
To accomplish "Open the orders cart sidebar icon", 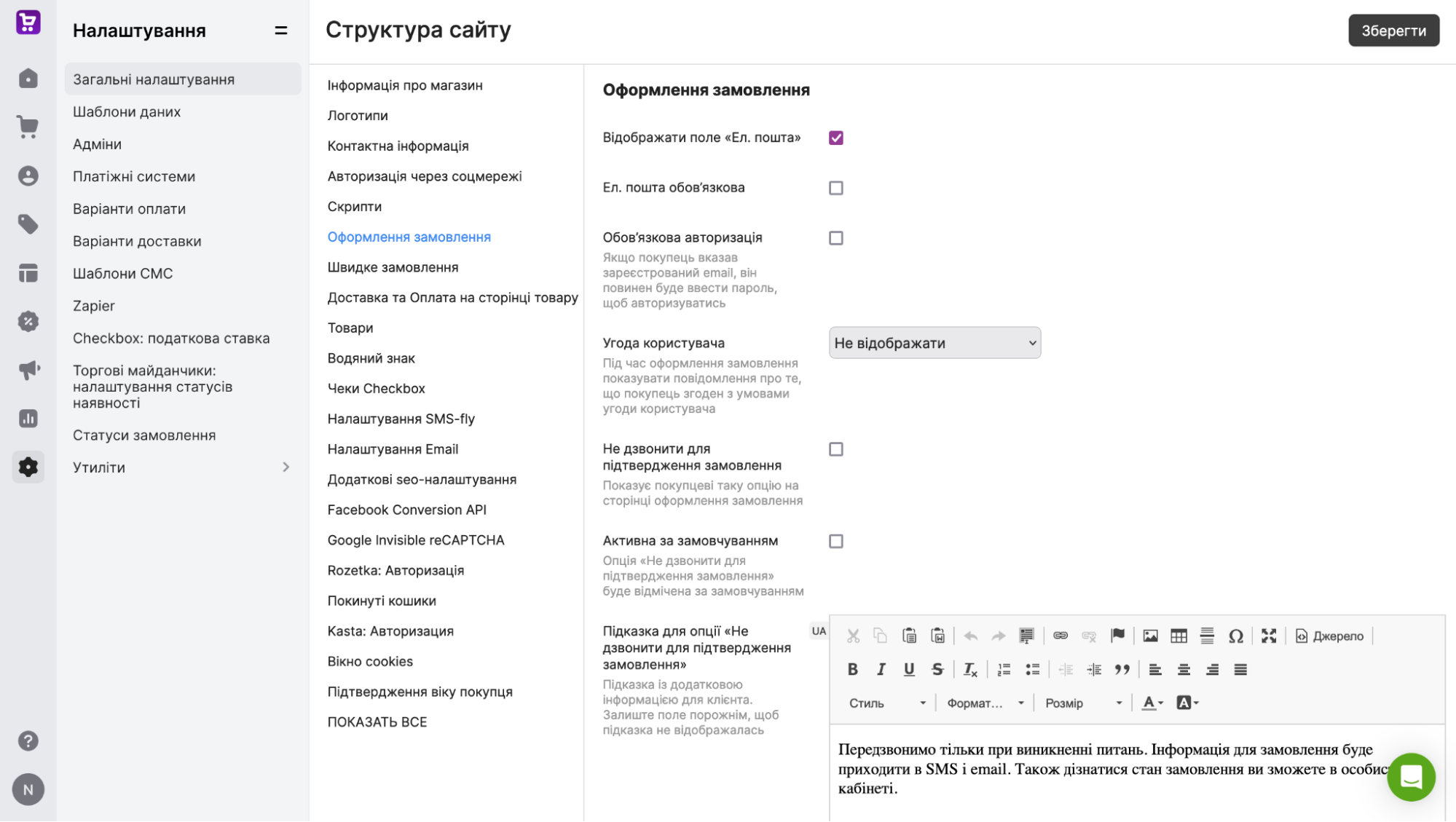I will (x=28, y=127).
